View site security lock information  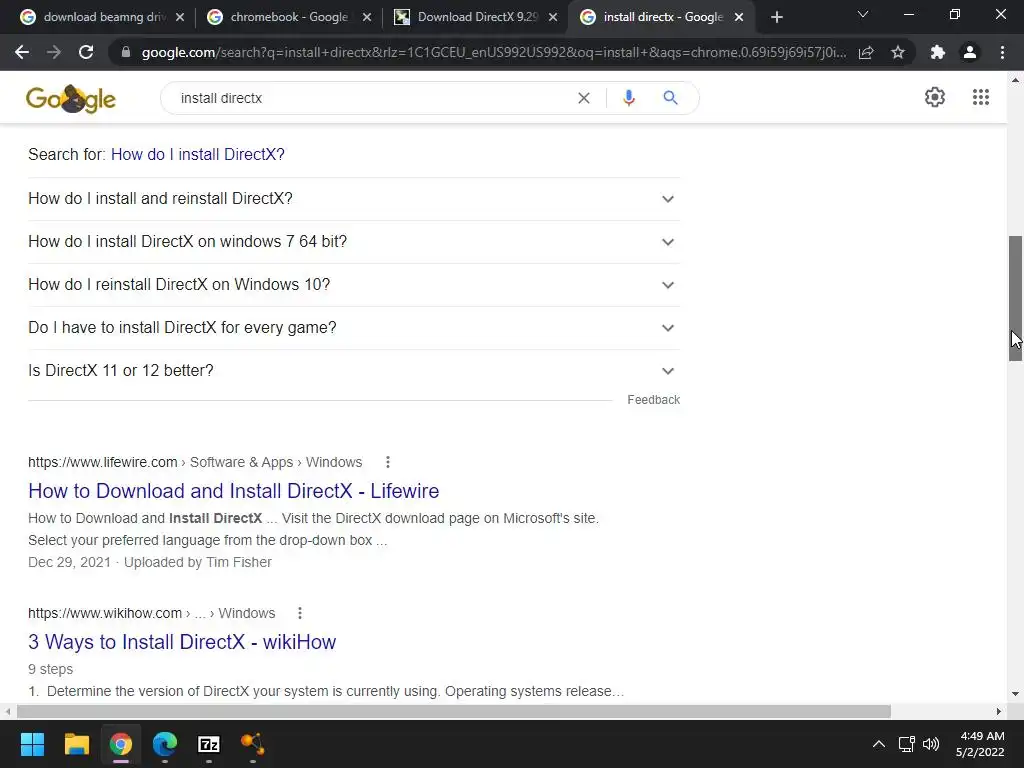pos(126,52)
